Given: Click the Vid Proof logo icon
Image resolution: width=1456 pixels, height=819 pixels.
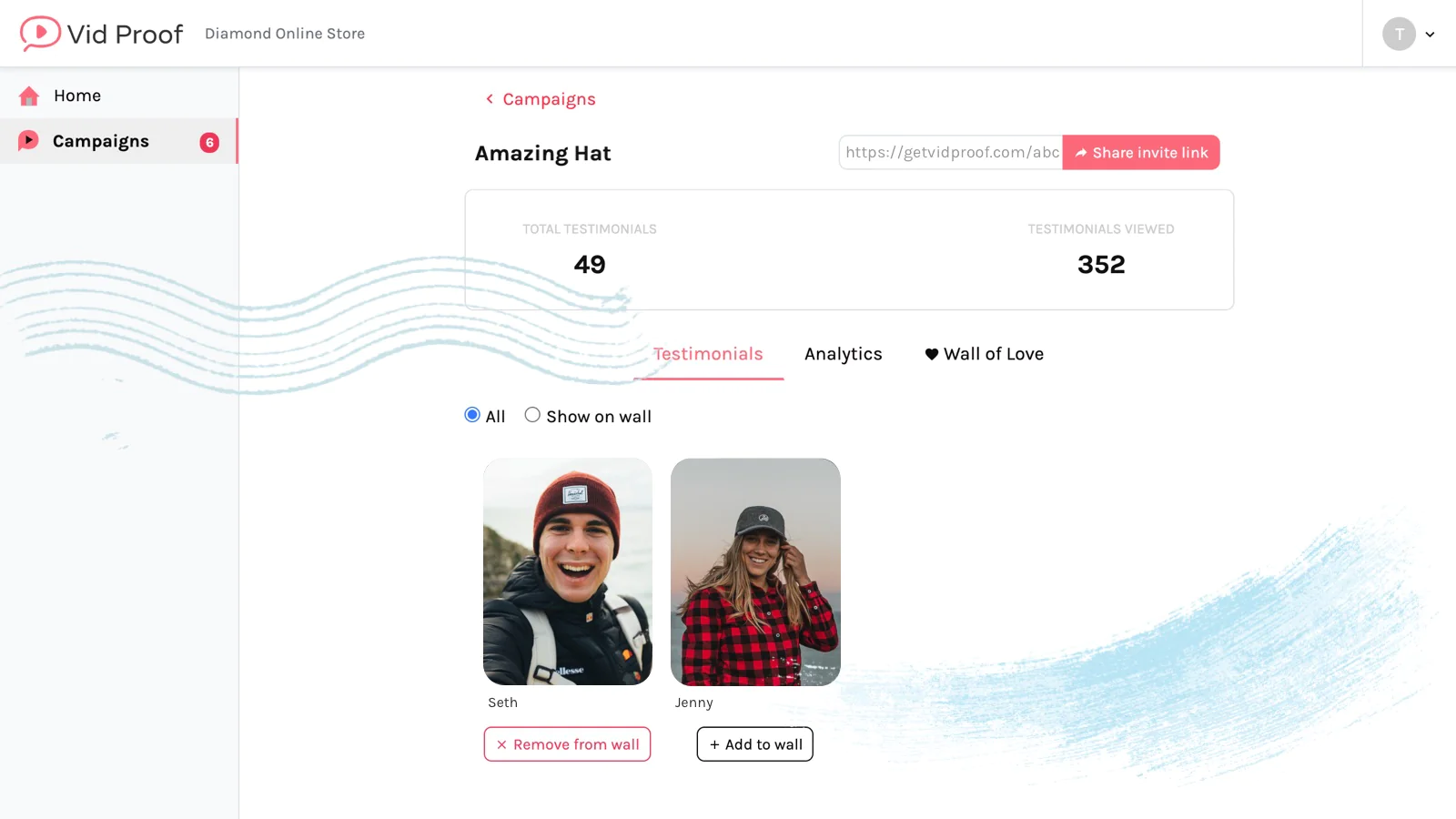Looking at the screenshot, I should click(x=40, y=34).
